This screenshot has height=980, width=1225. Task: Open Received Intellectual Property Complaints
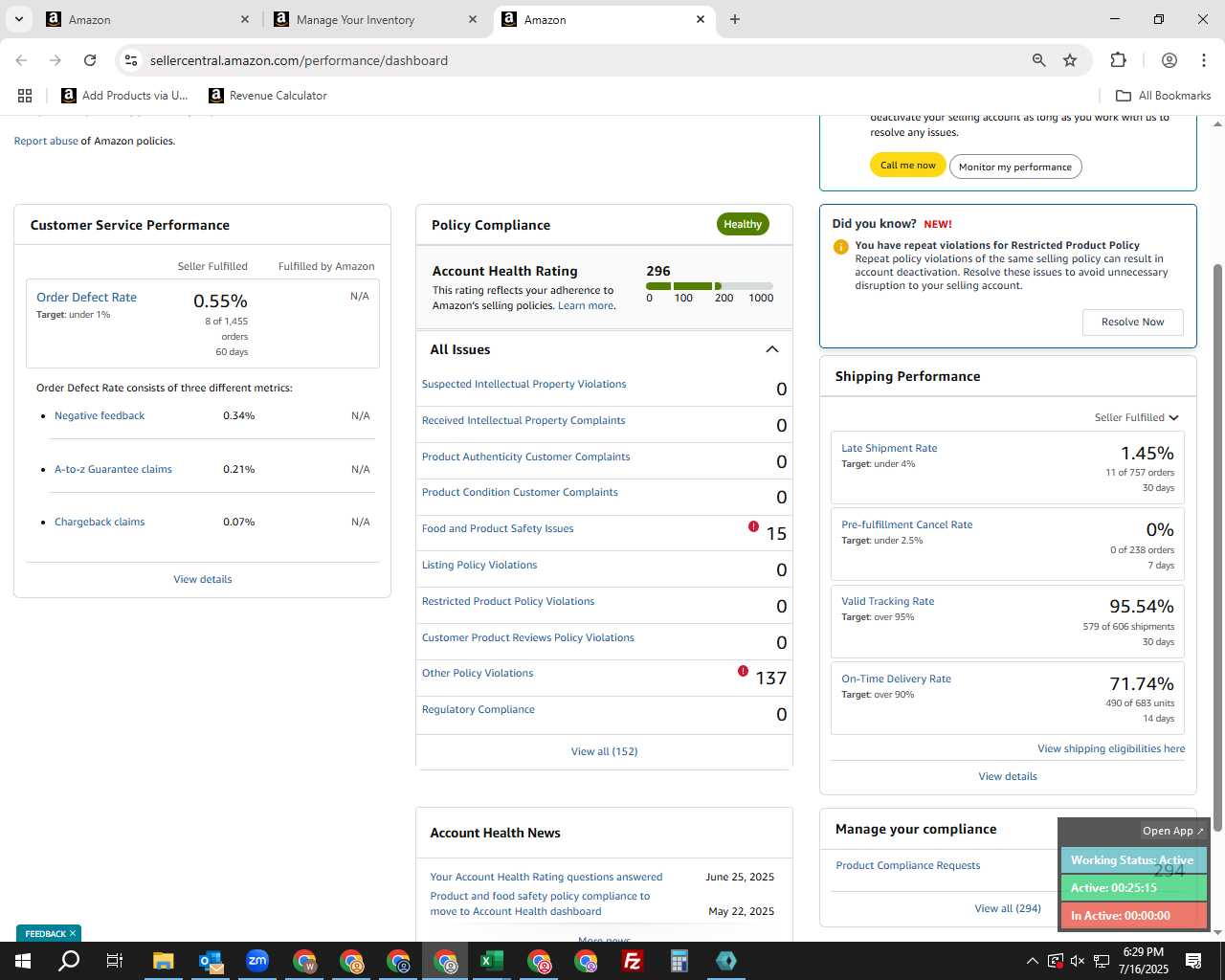coord(523,420)
